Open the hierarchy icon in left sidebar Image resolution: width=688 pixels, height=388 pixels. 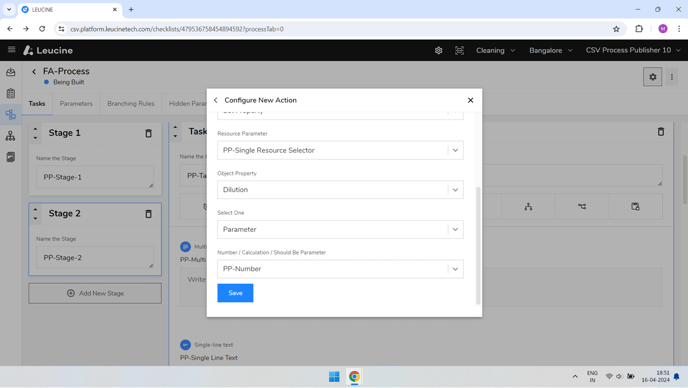[11, 136]
